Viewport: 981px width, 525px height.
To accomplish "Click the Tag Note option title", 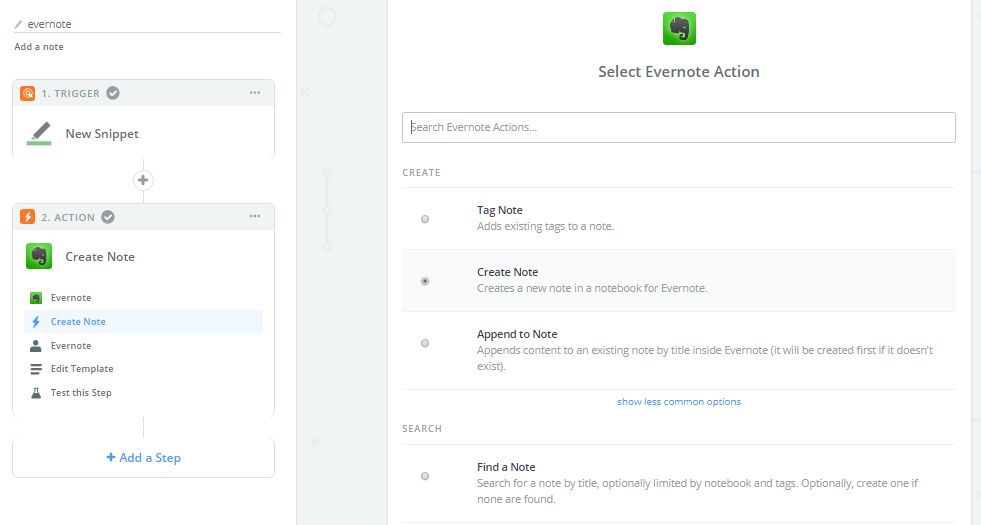I will (x=500, y=210).
